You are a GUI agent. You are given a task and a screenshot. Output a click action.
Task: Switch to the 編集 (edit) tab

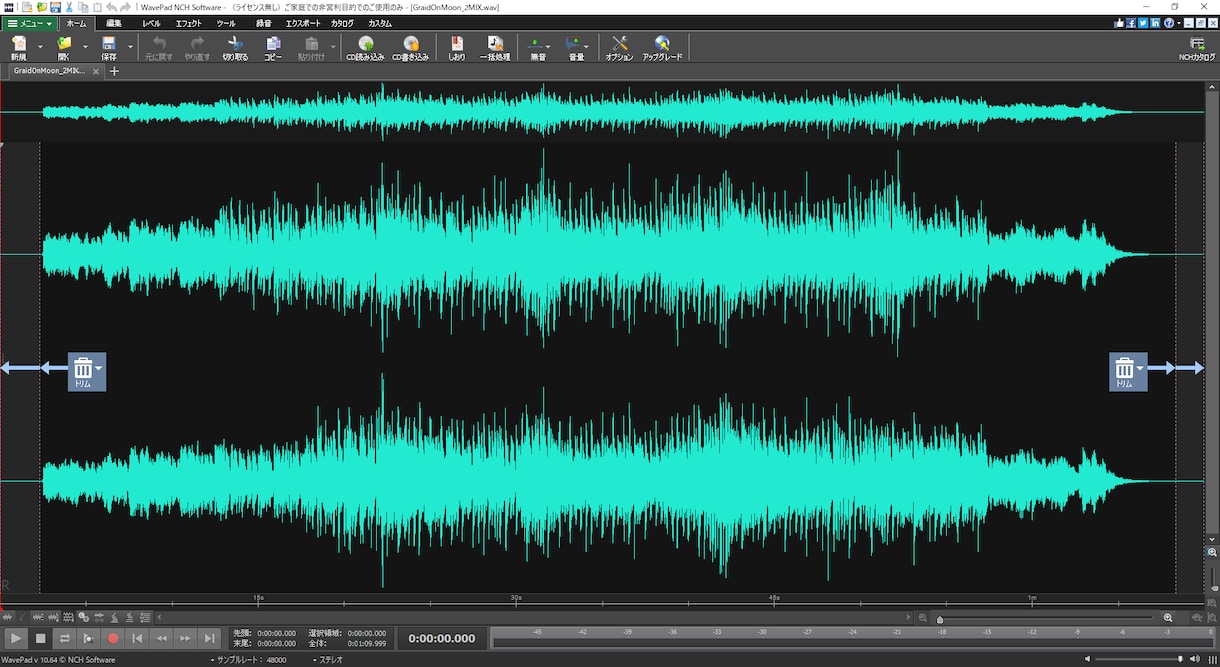(114, 23)
